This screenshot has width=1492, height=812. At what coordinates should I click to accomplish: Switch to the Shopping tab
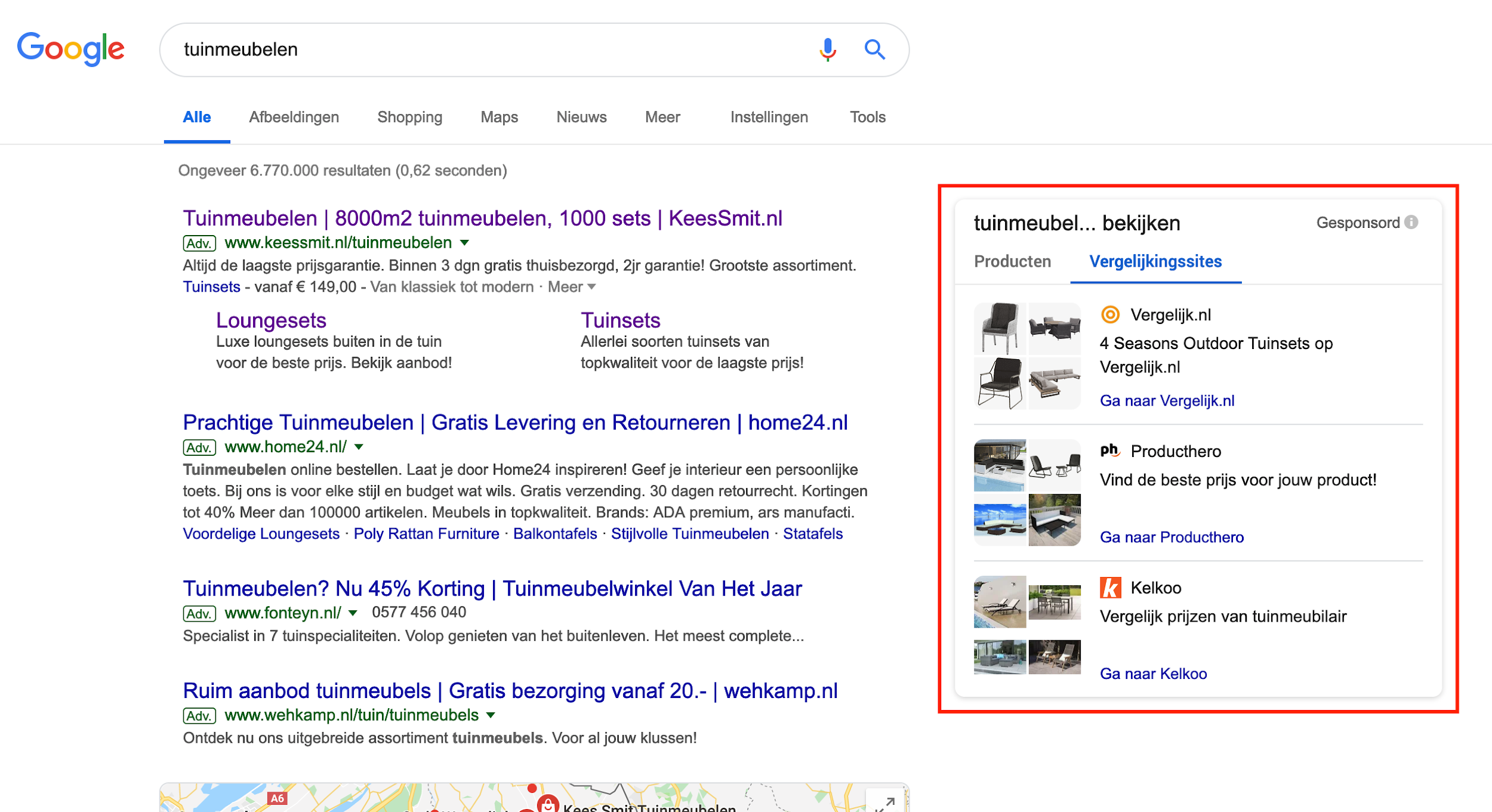tap(409, 117)
